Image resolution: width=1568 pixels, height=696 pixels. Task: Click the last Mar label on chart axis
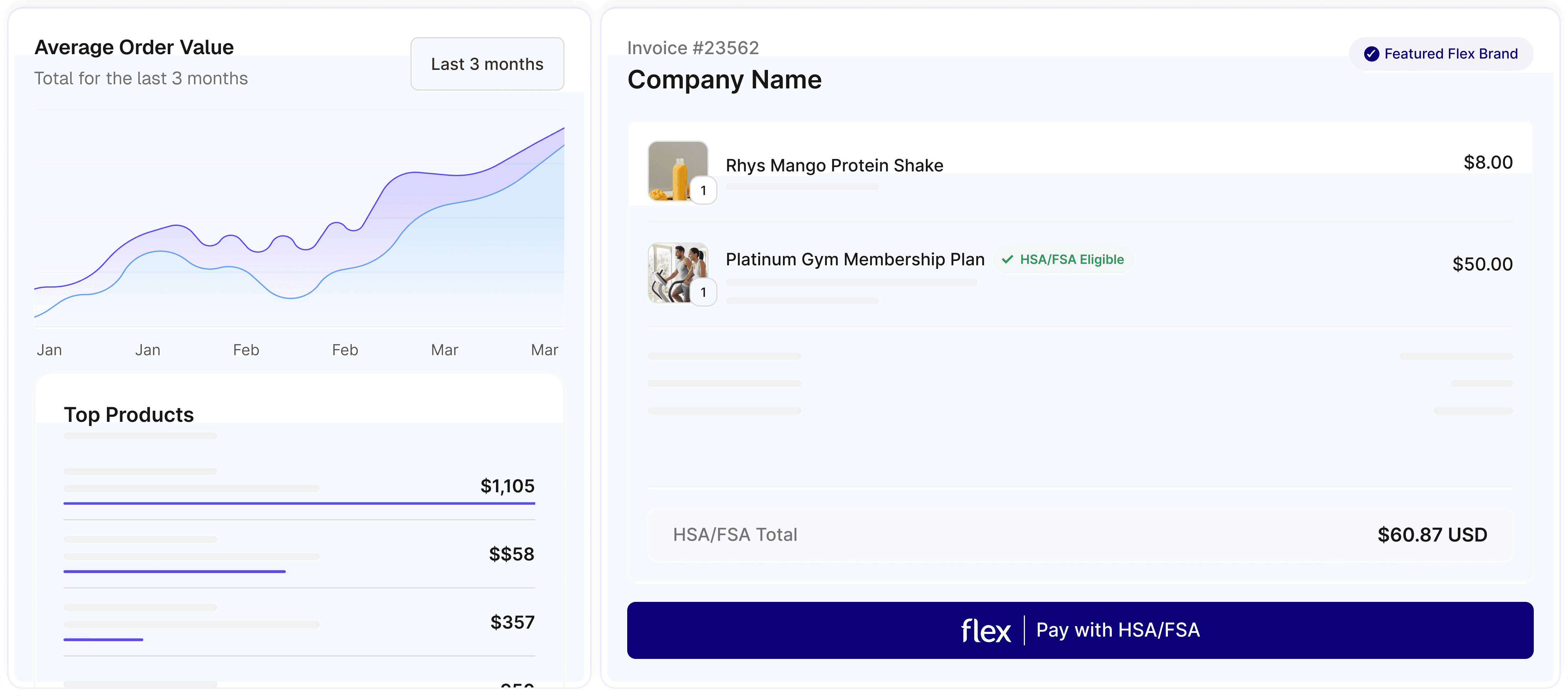(x=544, y=350)
